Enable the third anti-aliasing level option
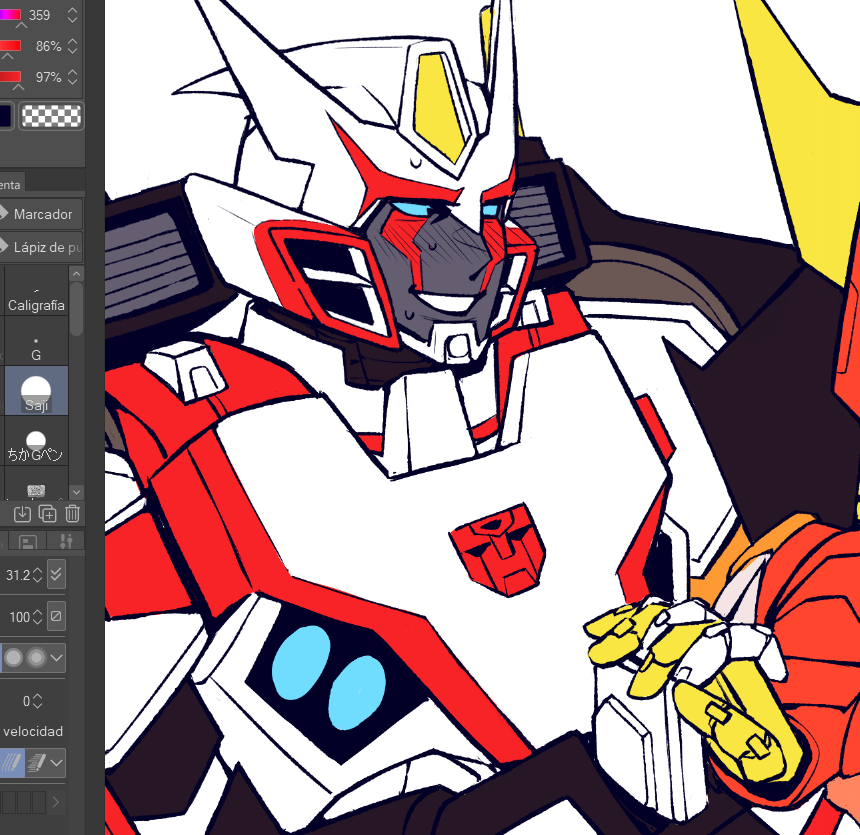This screenshot has height=835, width=860. pos(36,658)
